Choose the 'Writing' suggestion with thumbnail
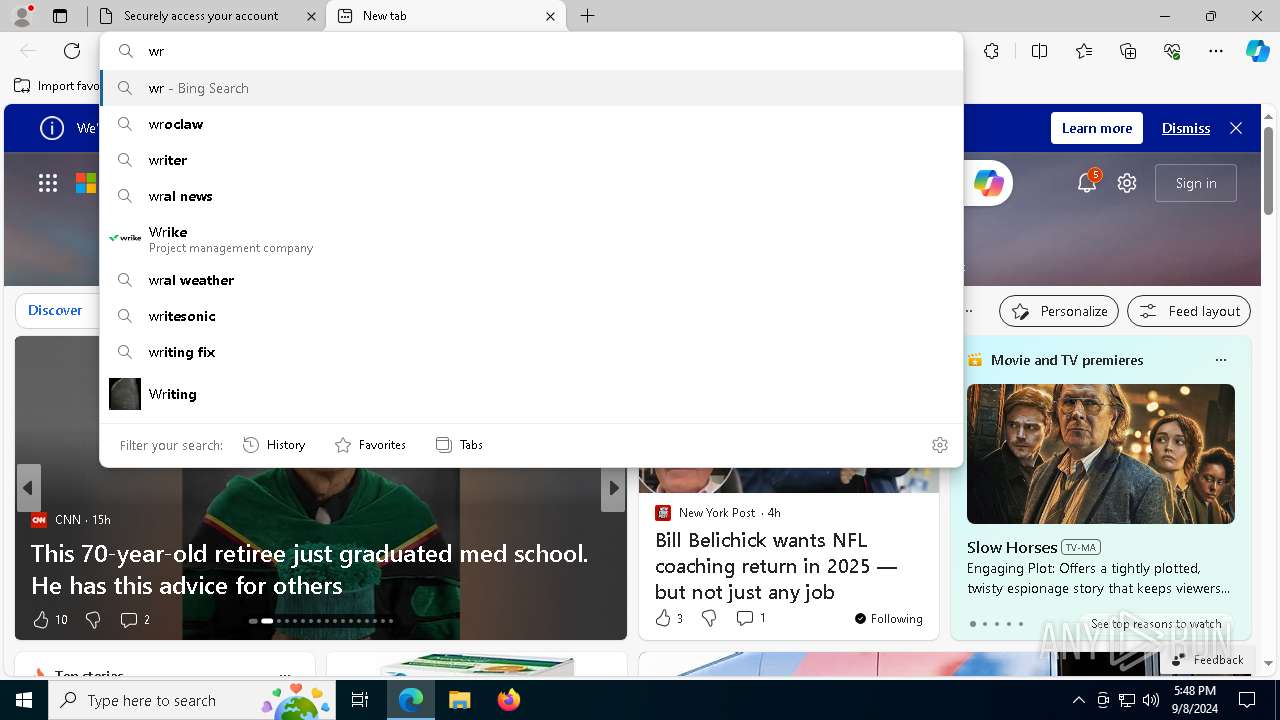The image size is (1280, 720). (531, 394)
